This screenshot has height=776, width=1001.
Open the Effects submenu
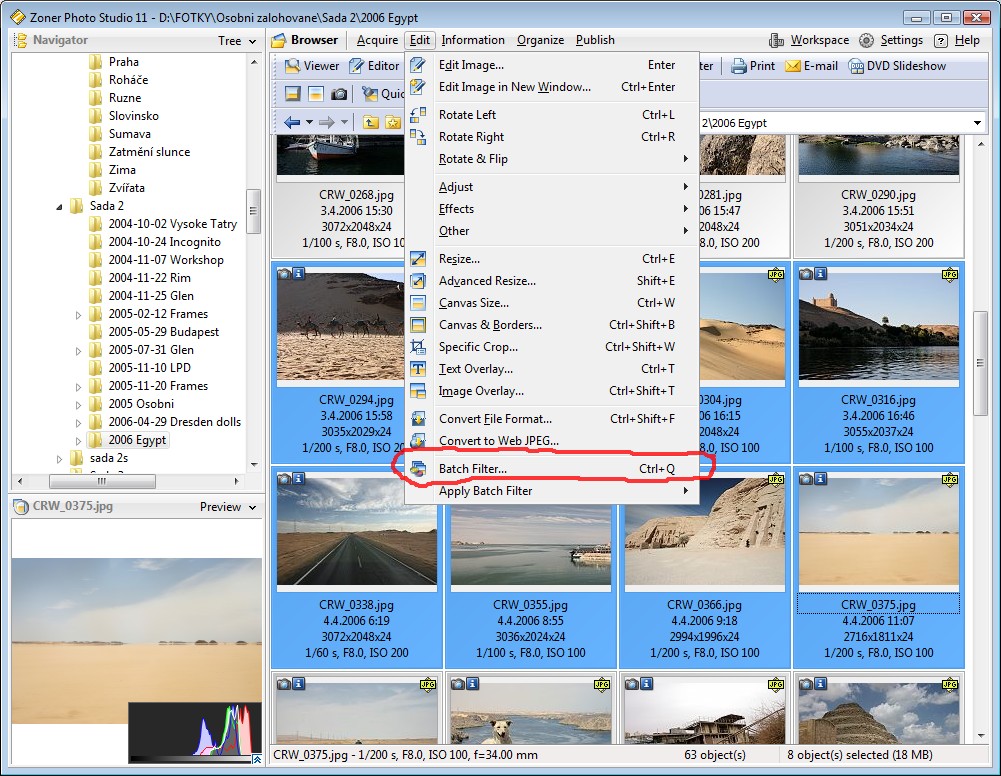552,209
